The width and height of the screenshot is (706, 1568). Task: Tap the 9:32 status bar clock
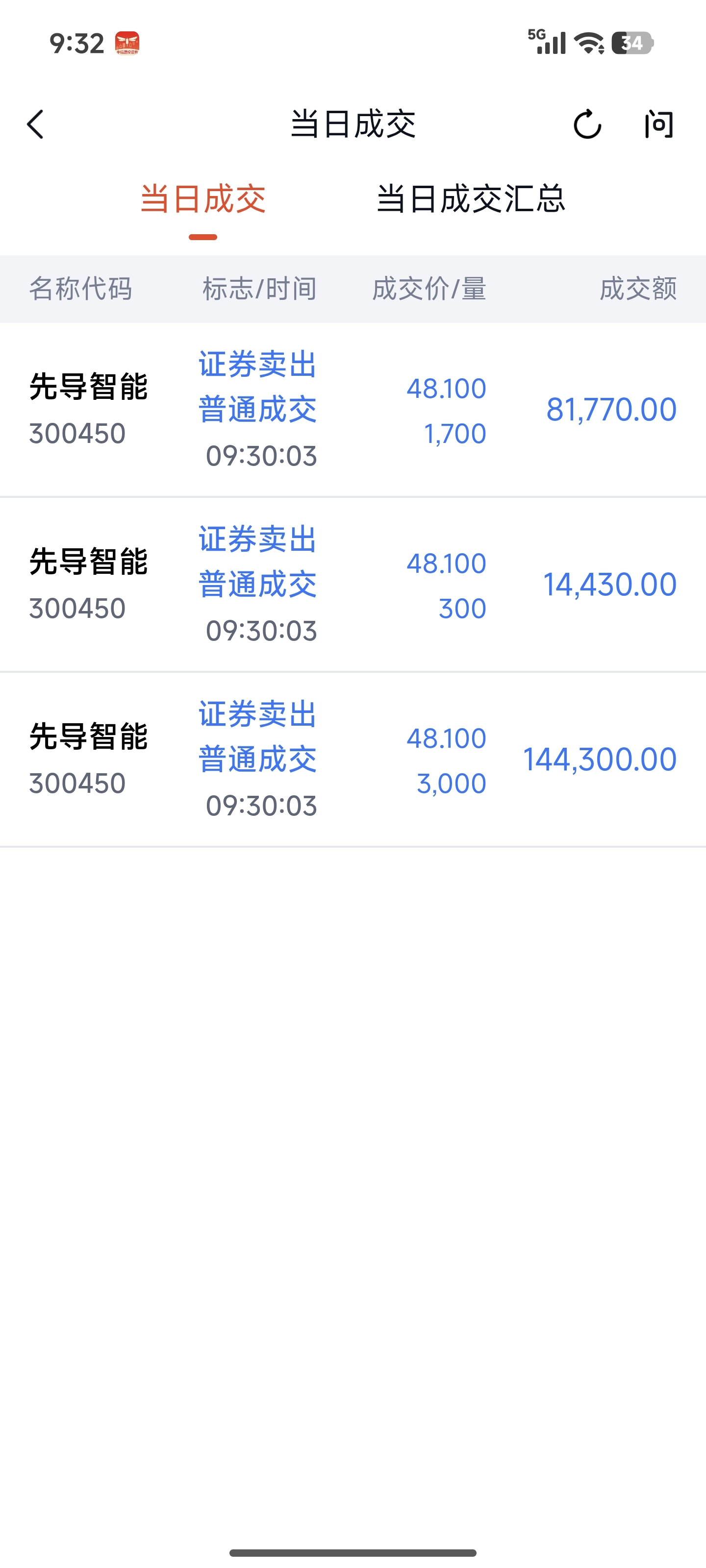coord(77,43)
